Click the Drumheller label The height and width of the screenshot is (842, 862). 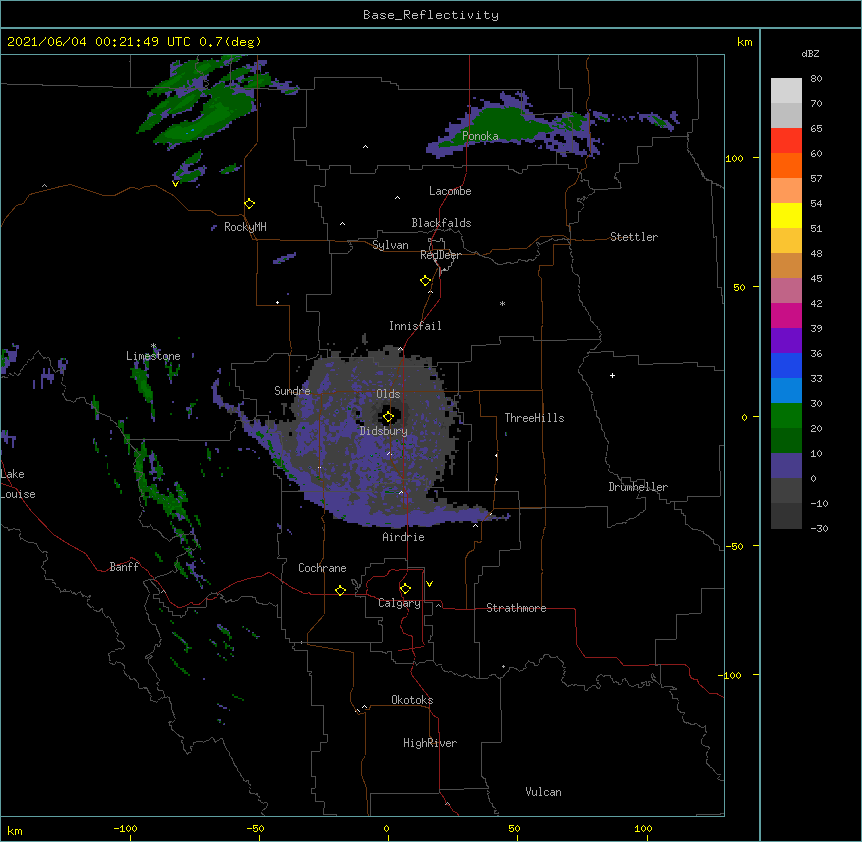638,487
